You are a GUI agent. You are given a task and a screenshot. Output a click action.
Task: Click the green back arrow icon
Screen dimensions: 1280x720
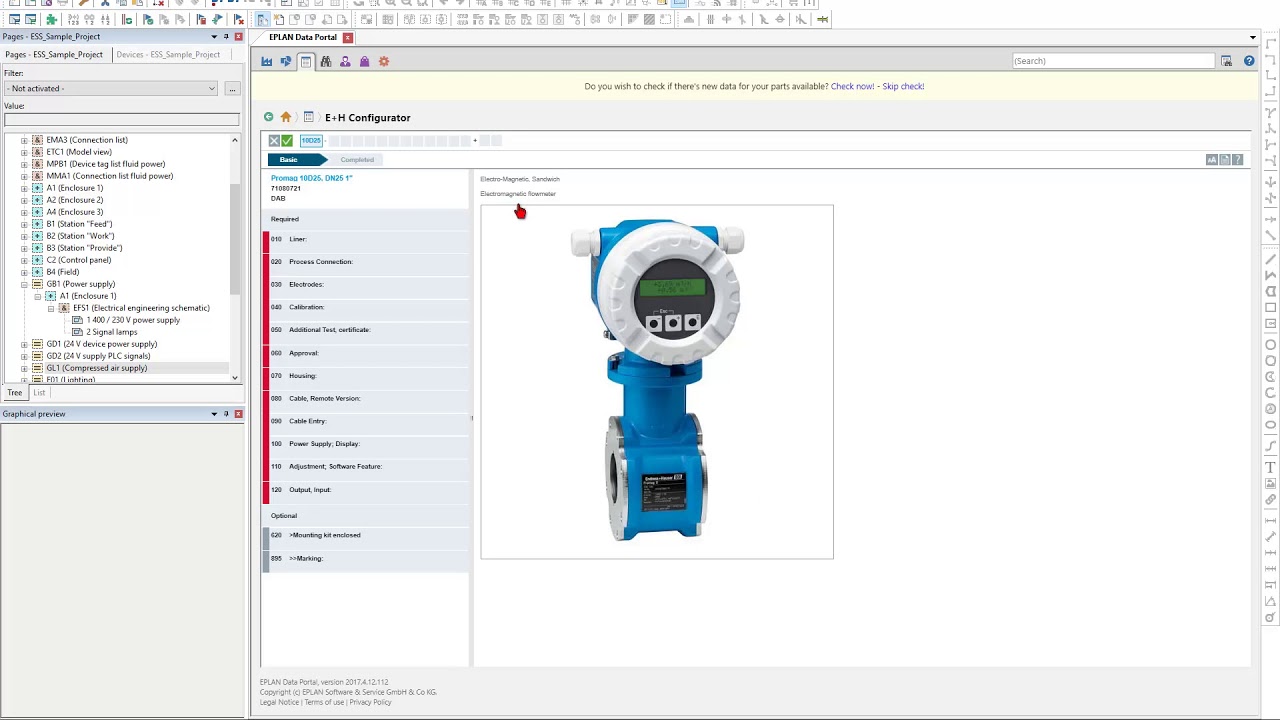(x=268, y=117)
